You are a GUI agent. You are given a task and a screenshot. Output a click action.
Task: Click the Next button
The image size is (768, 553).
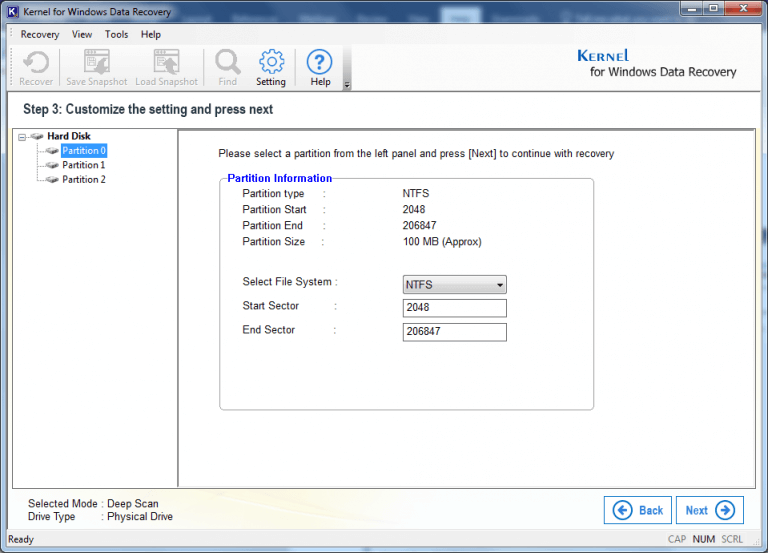[x=710, y=510]
